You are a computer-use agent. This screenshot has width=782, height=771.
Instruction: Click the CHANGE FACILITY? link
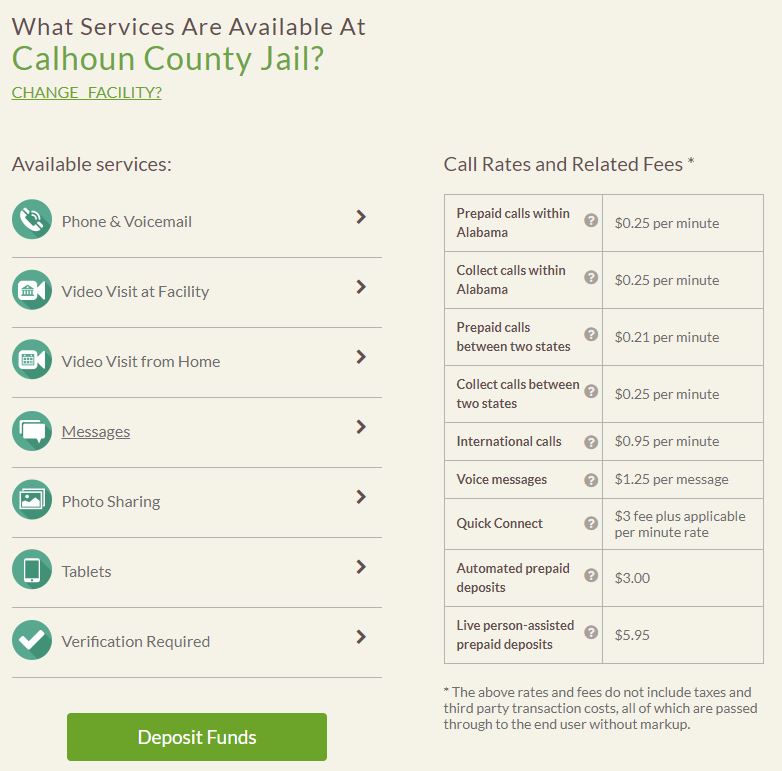point(87,92)
